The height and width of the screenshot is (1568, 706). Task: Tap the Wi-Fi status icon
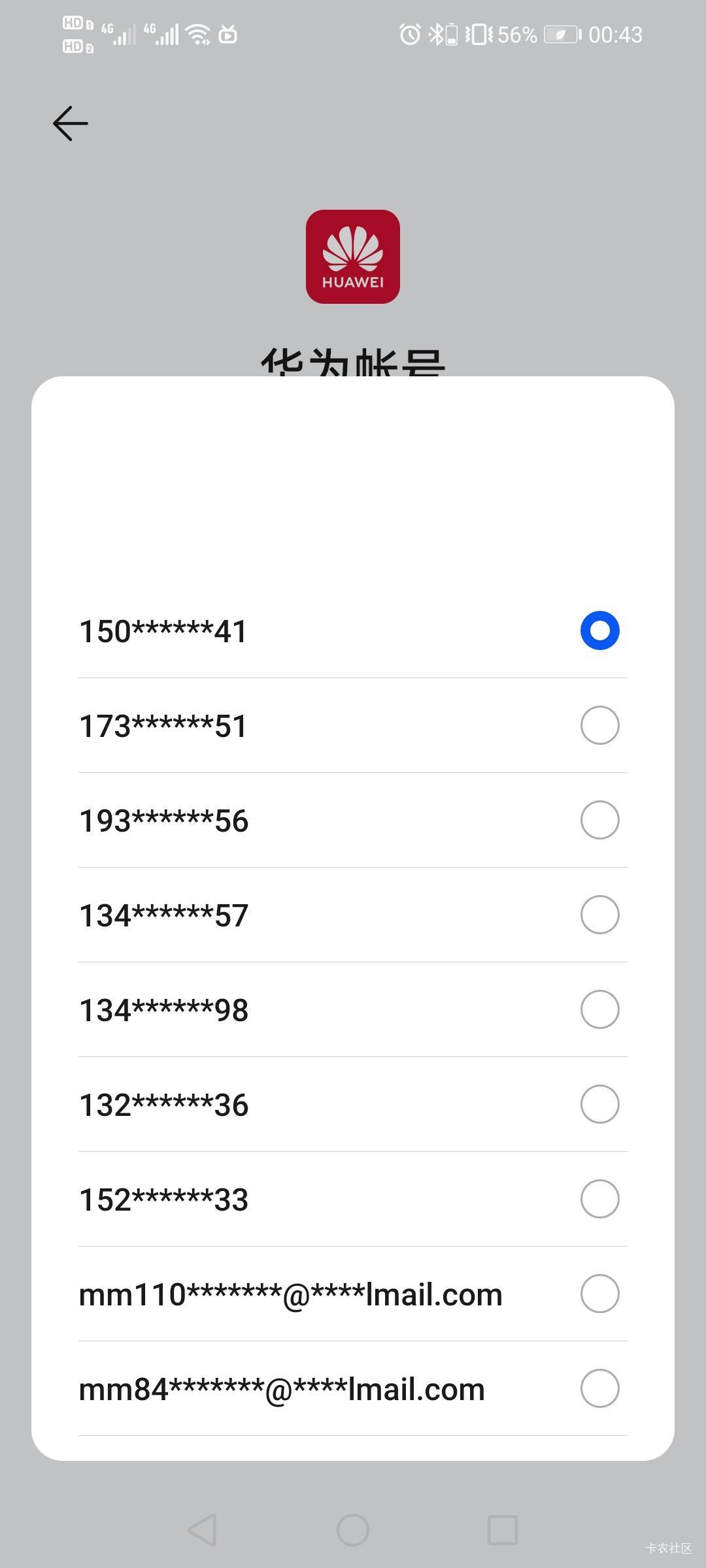click(198, 34)
